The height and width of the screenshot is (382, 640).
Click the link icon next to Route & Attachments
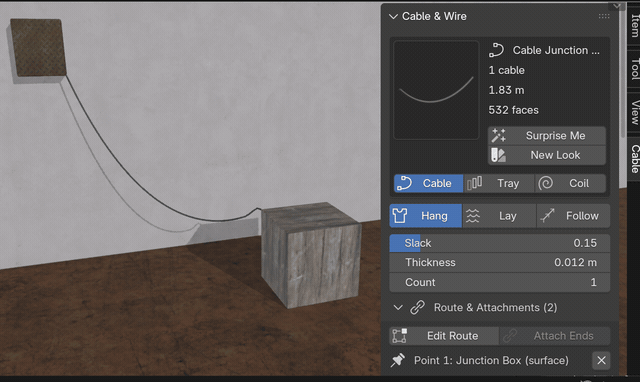coord(417,307)
